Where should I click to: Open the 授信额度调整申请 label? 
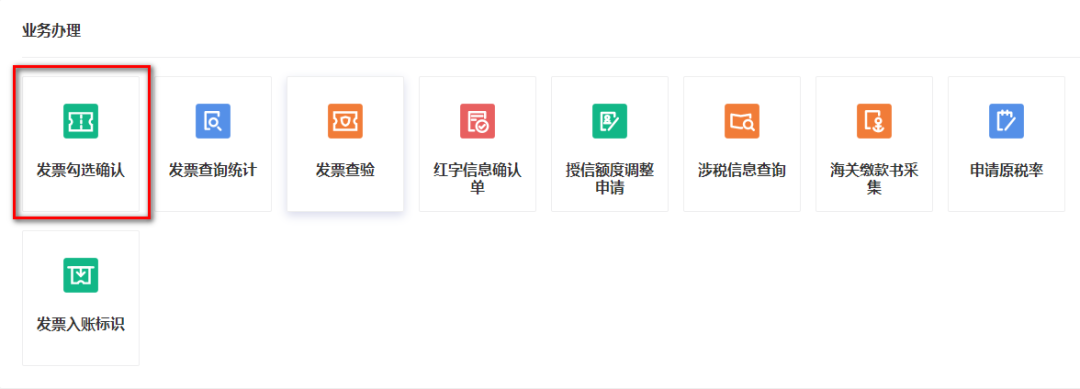pyautogui.click(x=610, y=178)
